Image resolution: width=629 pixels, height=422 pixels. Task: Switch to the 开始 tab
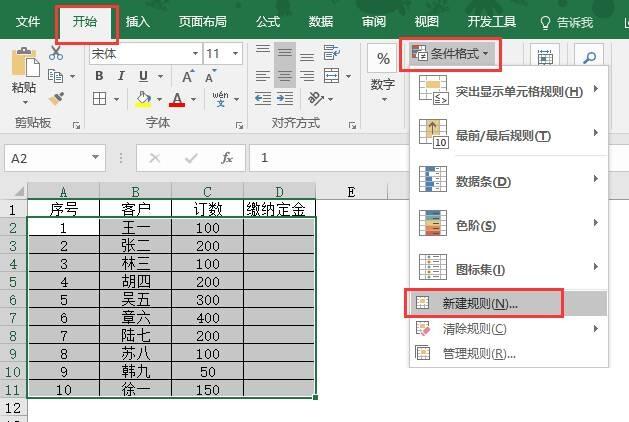click(x=85, y=22)
